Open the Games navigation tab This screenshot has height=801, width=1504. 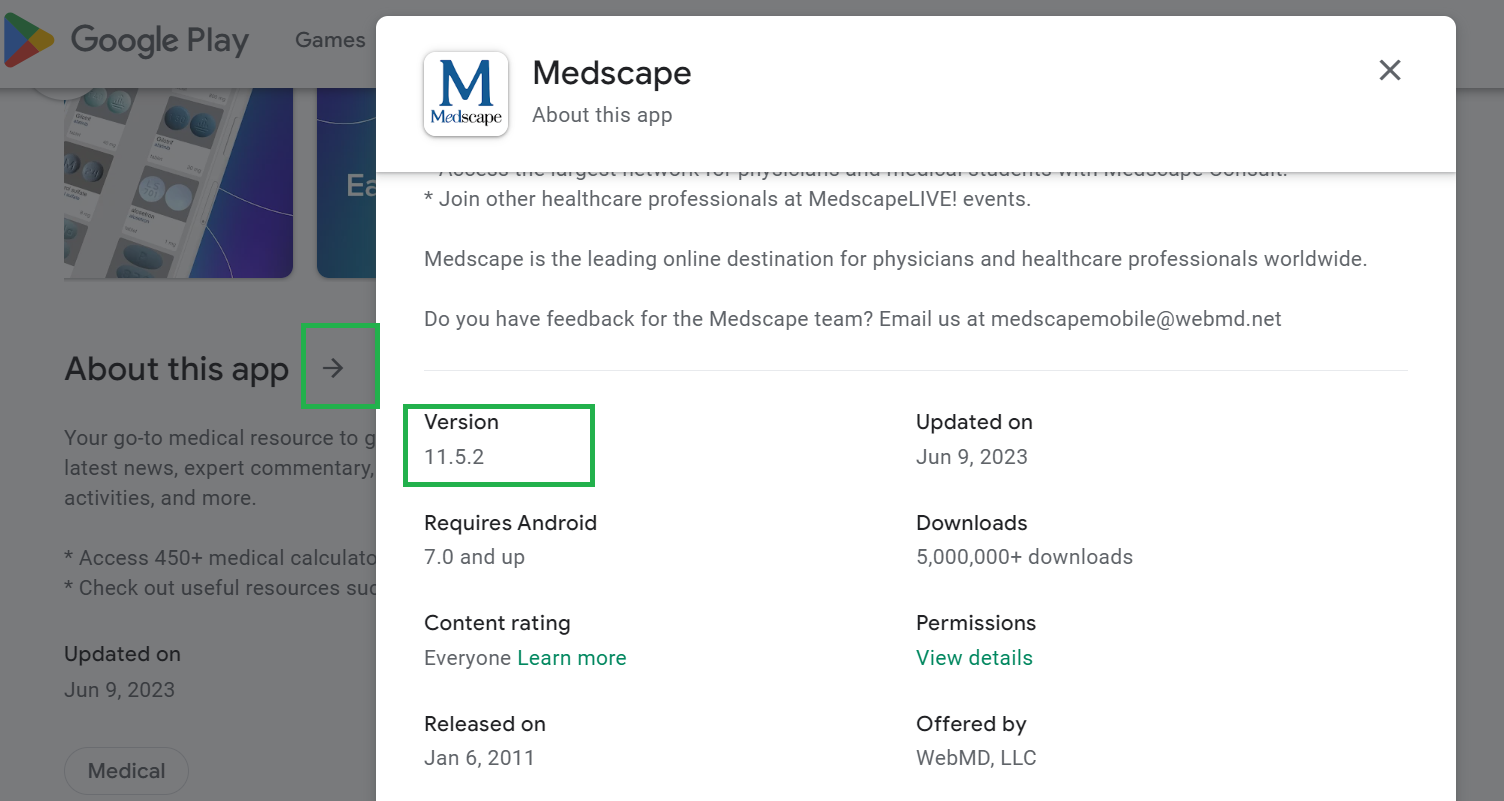tap(330, 40)
